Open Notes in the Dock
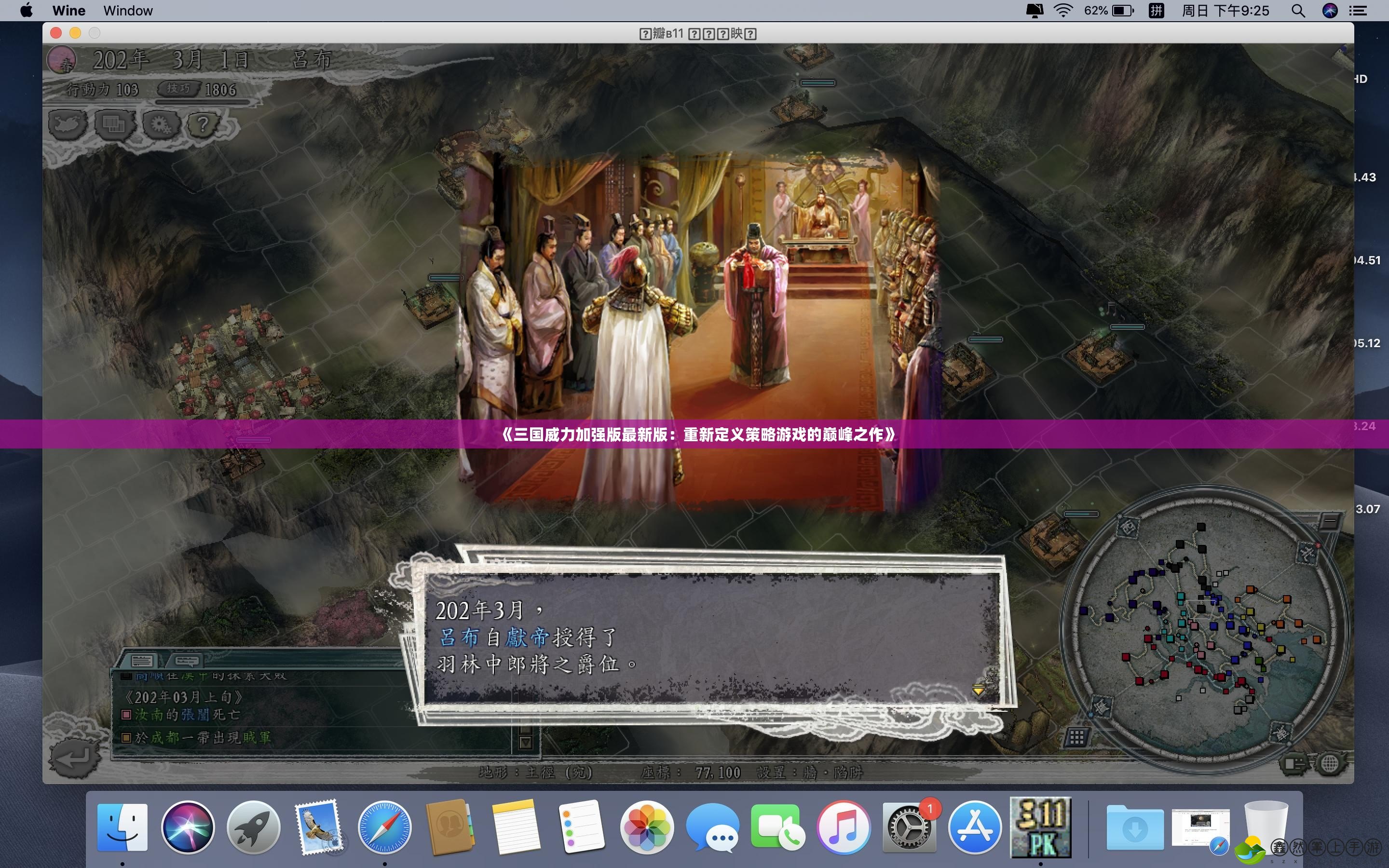Viewport: 1389px width, 868px height. pos(516,827)
